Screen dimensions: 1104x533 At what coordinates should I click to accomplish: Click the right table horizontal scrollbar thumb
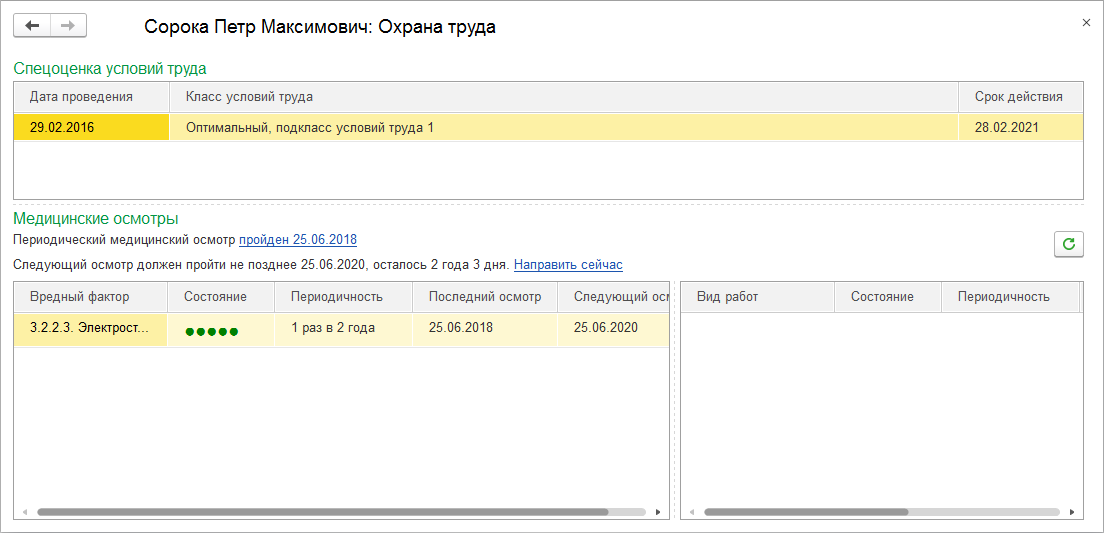(806, 512)
